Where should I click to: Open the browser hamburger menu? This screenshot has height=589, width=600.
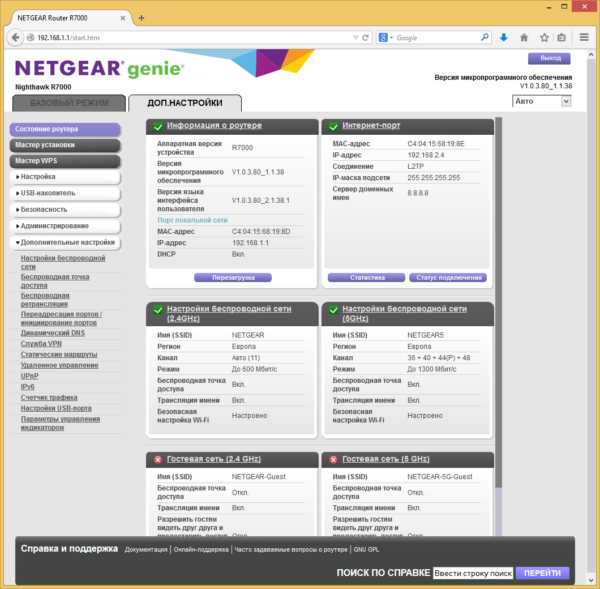click(x=584, y=37)
